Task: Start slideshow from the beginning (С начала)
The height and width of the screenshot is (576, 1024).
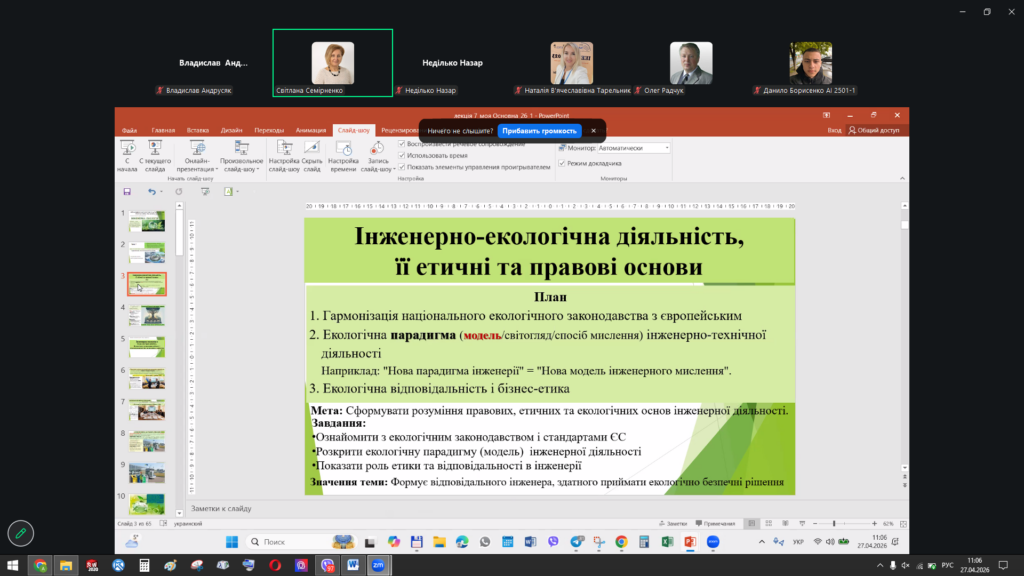Action: tap(127, 155)
